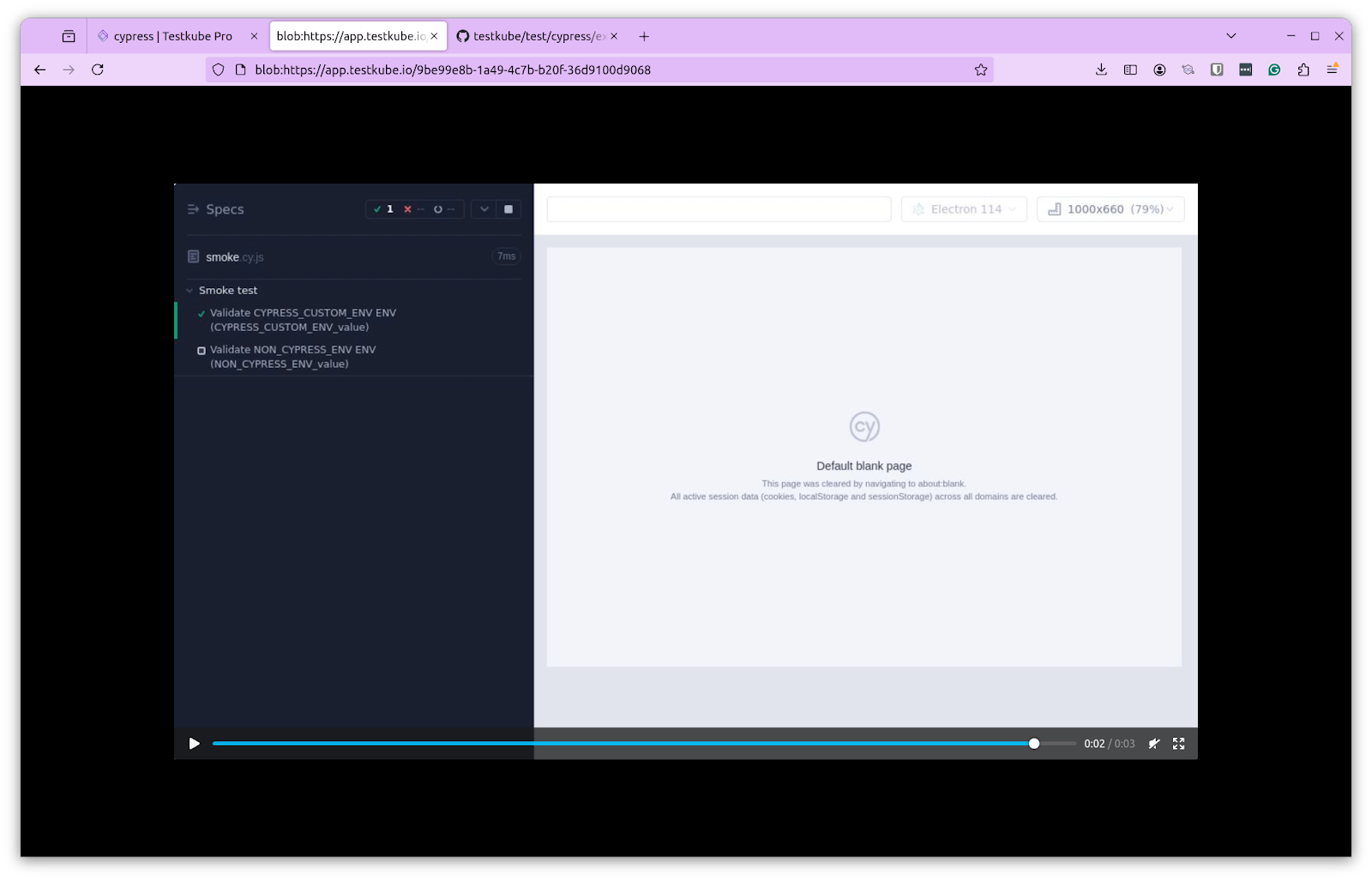Image resolution: width=1372 pixels, height=880 pixels.
Task: Select Validate NON_CYPRESS_ENV ENV test
Action: tap(353, 357)
